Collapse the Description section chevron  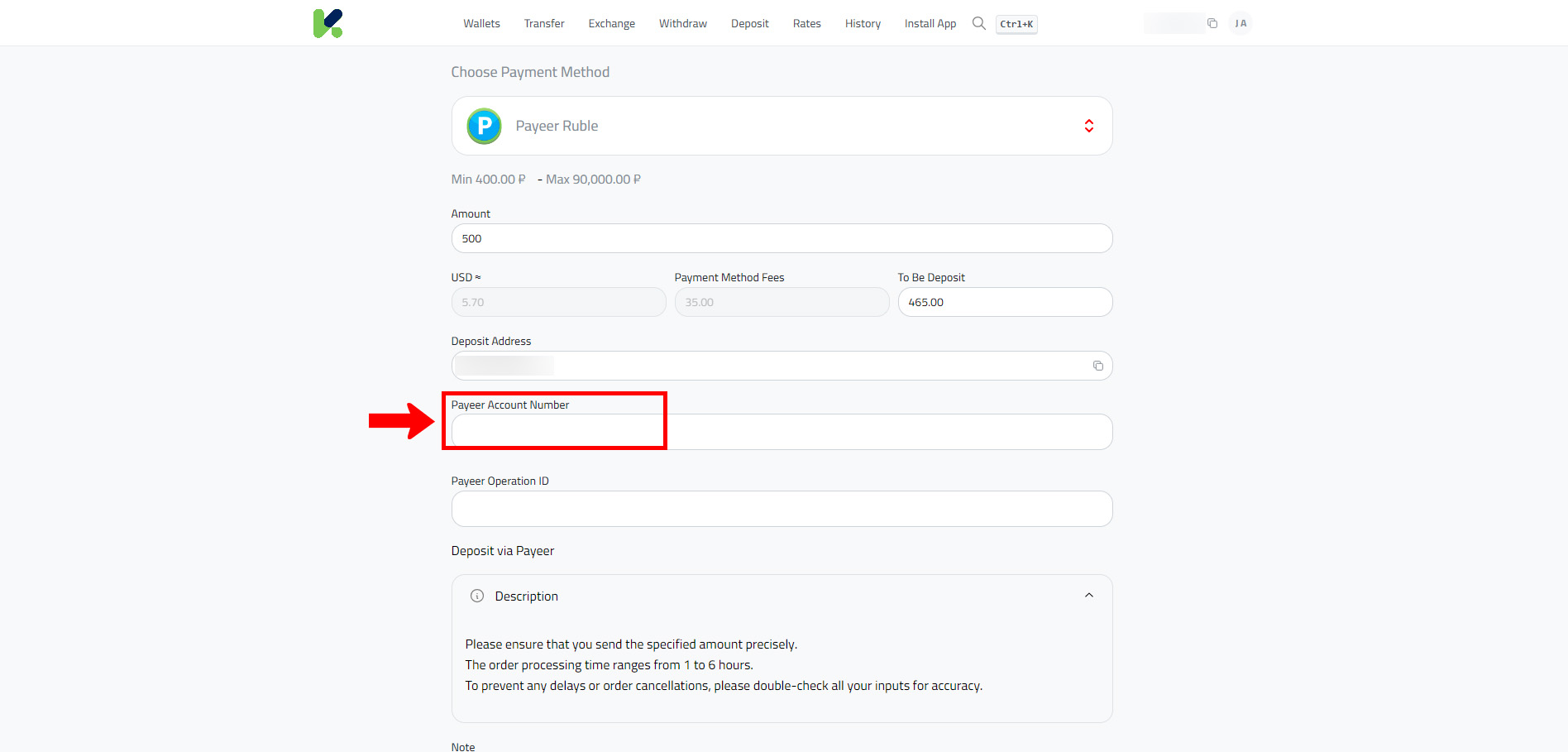pyautogui.click(x=1089, y=596)
